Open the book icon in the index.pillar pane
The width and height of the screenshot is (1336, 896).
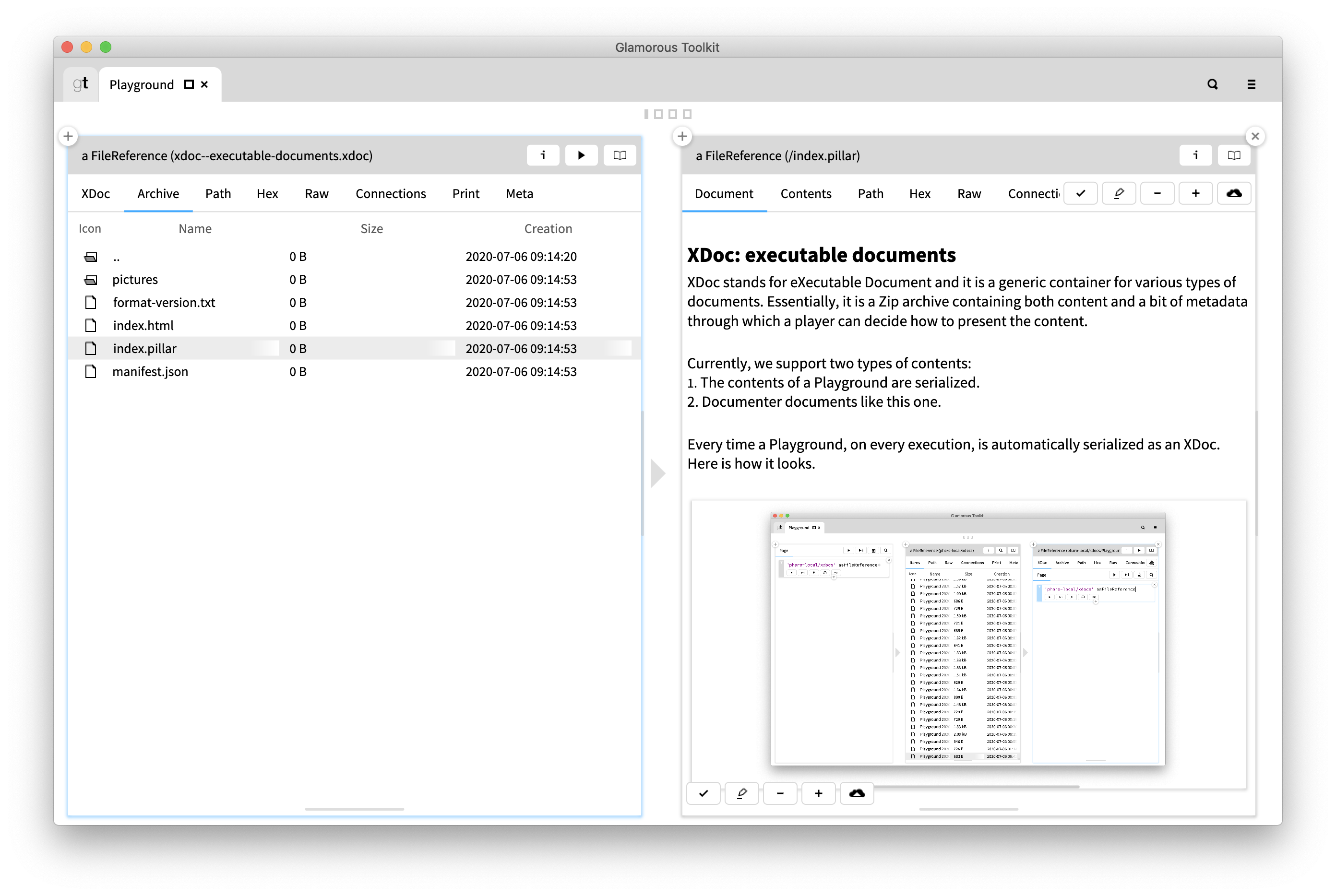pos(1233,155)
